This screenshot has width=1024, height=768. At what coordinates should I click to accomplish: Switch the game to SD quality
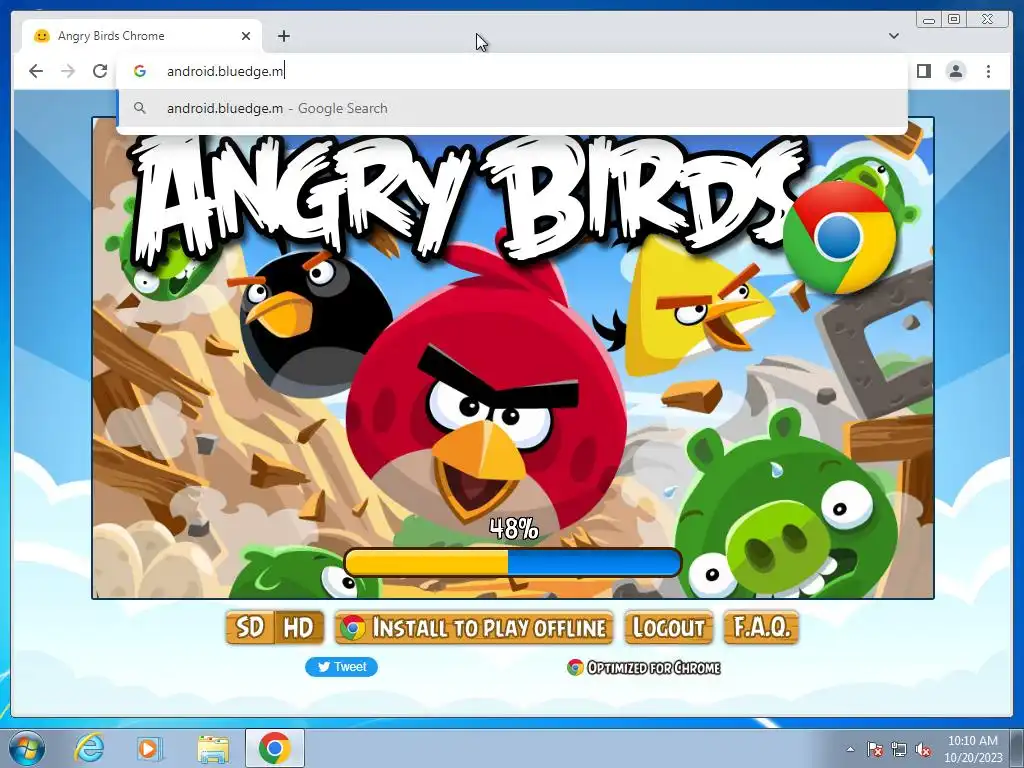click(250, 628)
